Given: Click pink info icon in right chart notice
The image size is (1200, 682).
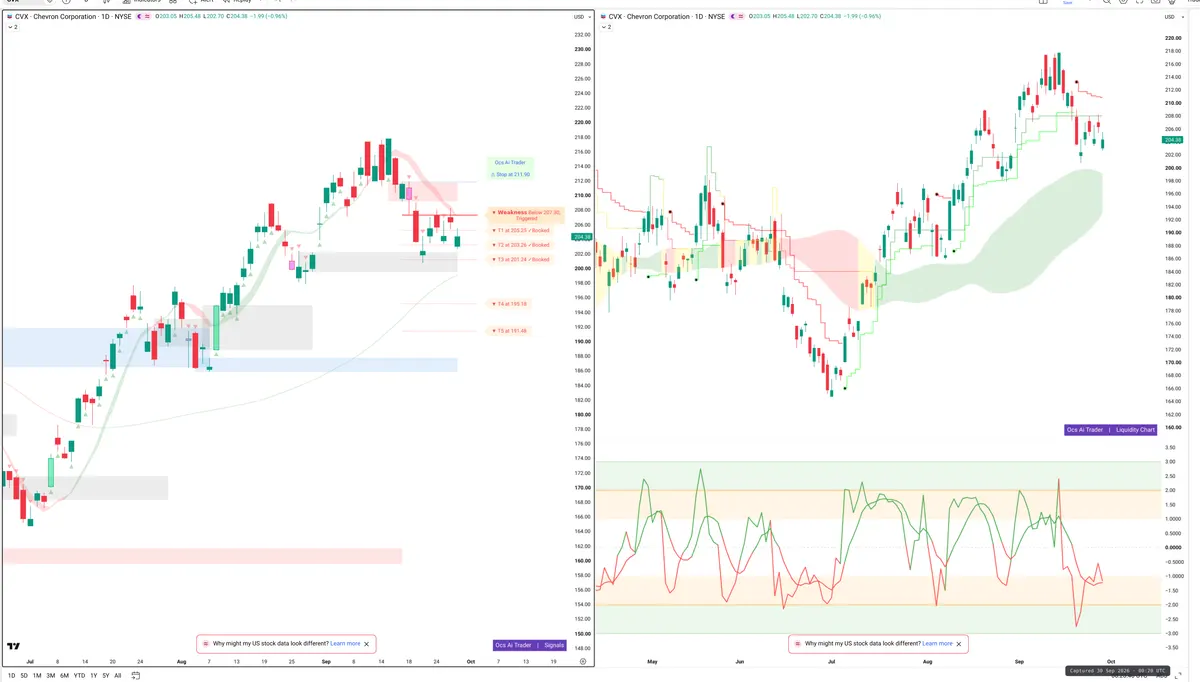Looking at the screenshot, I should (797, 644).
